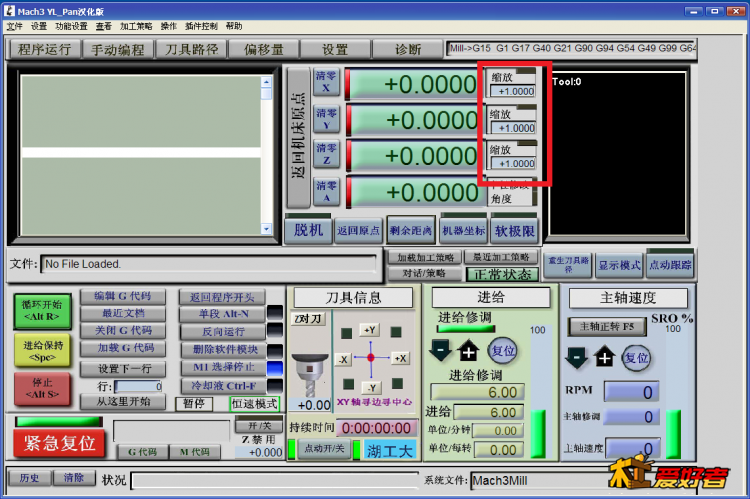Toggle 机器坐标 machine coordinates
Screen dimensions: 750x499
pos(463,231)
